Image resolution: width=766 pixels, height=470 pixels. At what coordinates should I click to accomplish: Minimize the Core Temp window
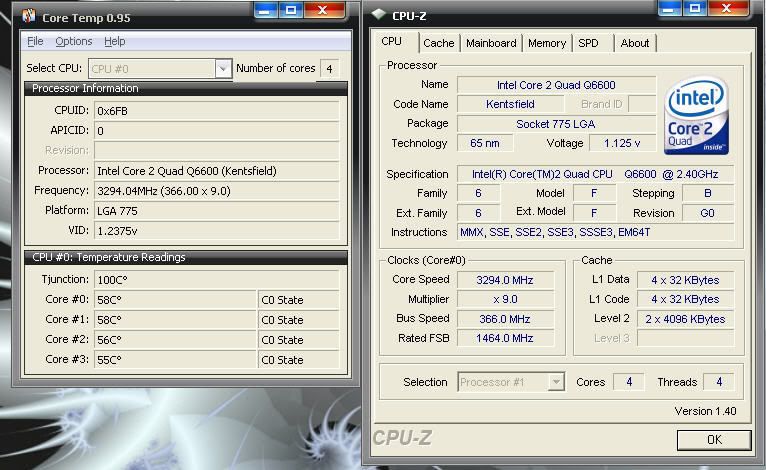[x=266, y=10]
